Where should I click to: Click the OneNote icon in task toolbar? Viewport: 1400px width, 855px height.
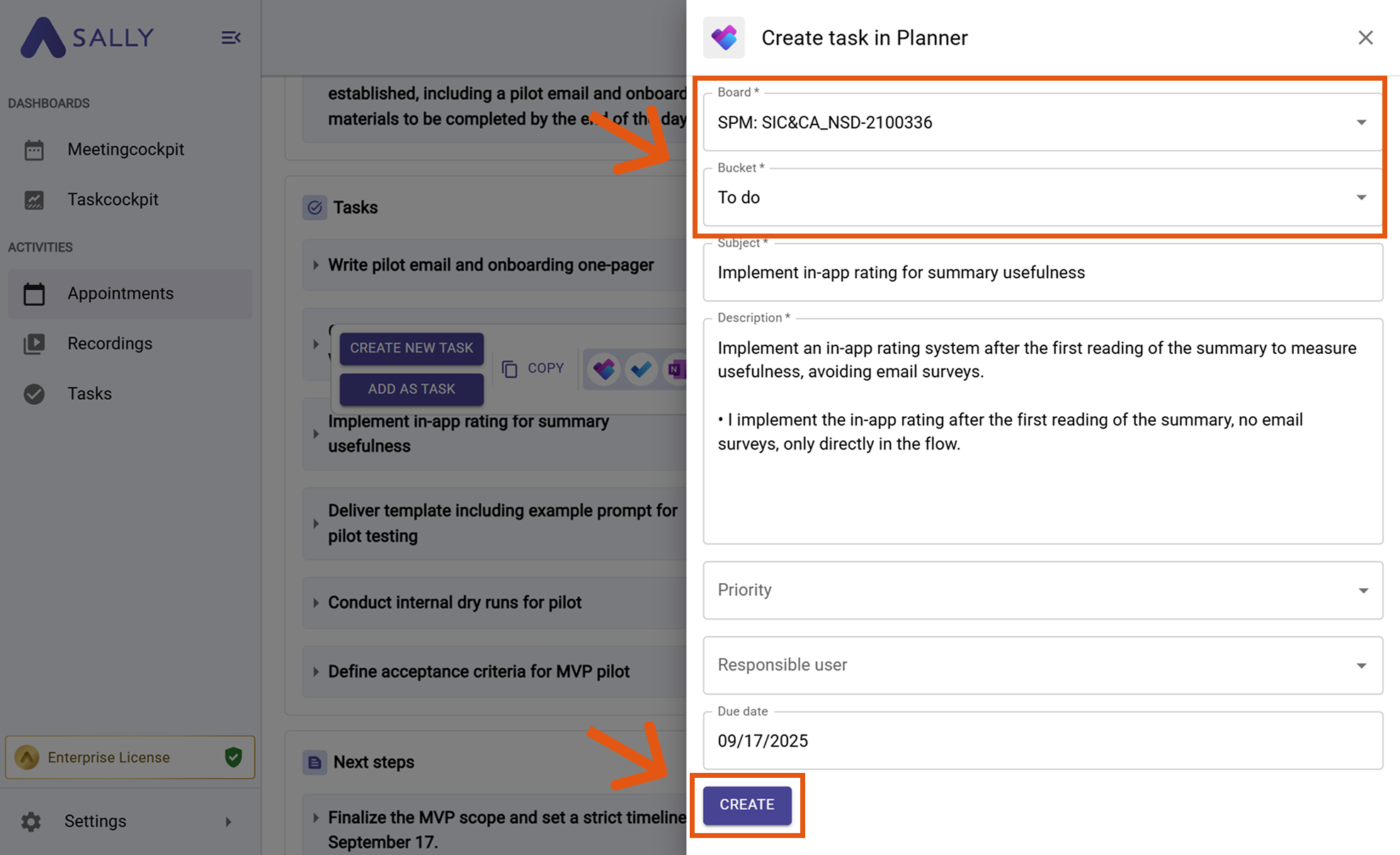click(676, 369)
